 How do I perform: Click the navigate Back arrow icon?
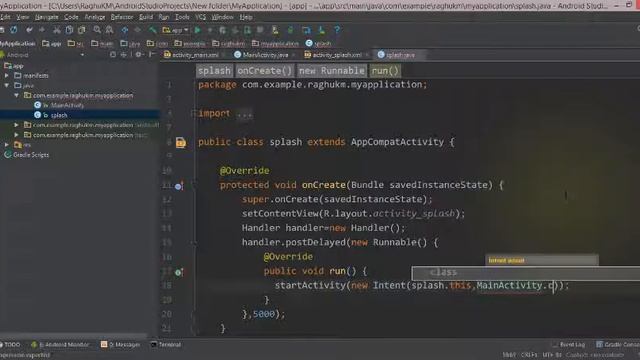pos(124,30)
